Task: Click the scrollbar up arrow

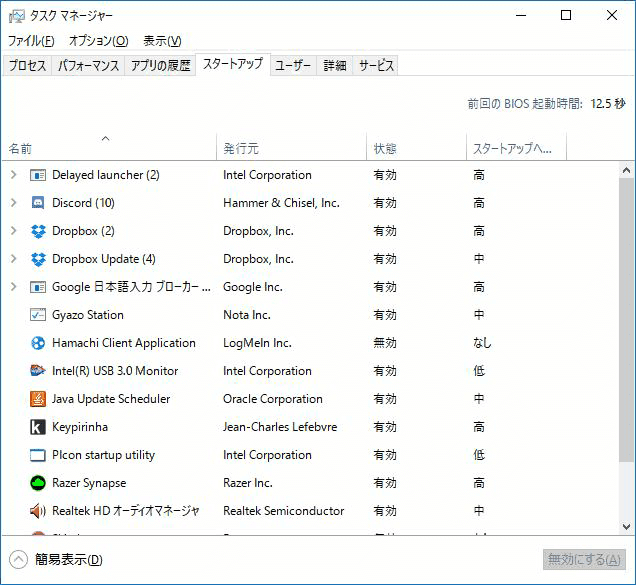Action: point(626,170)
